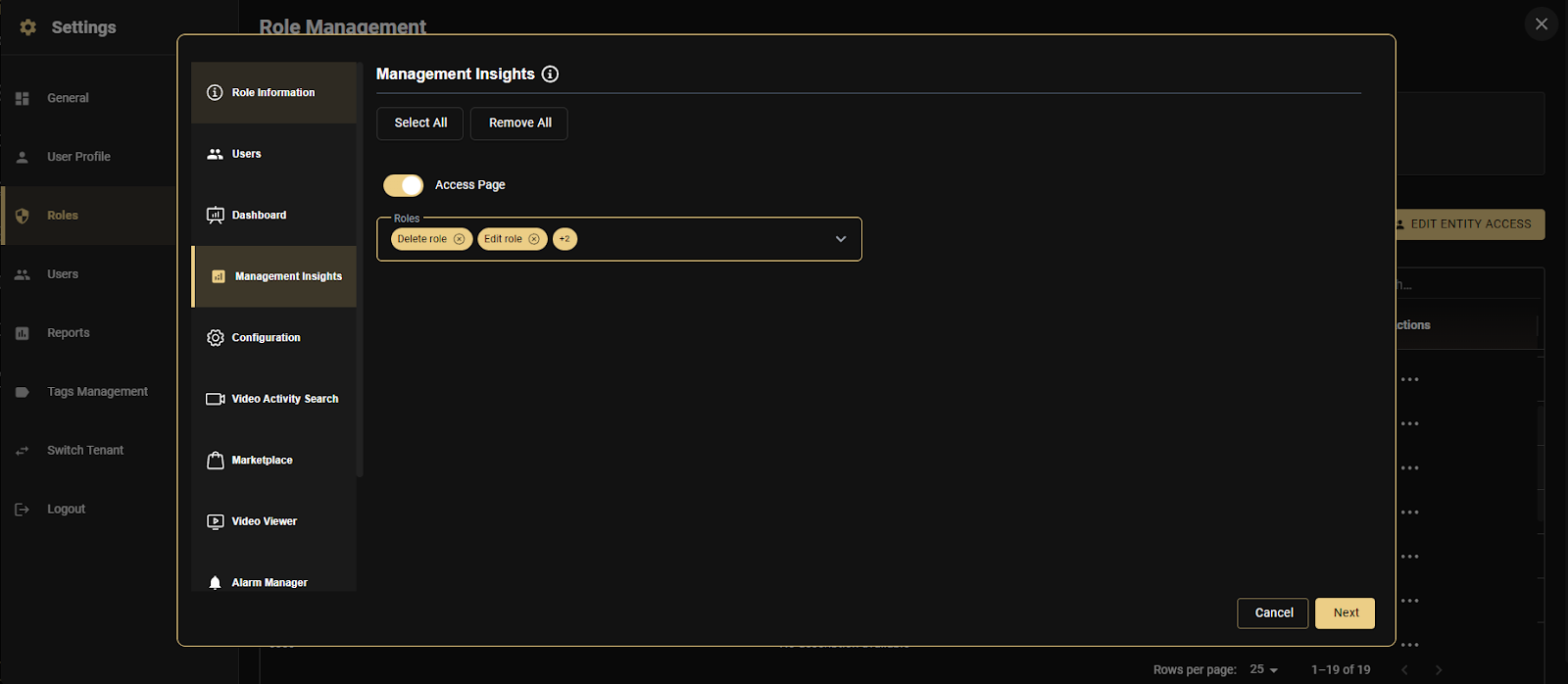The image size is (1568, 684).
Task: Expand the Roles dropdown chevron
Action: tap(840, 239)
